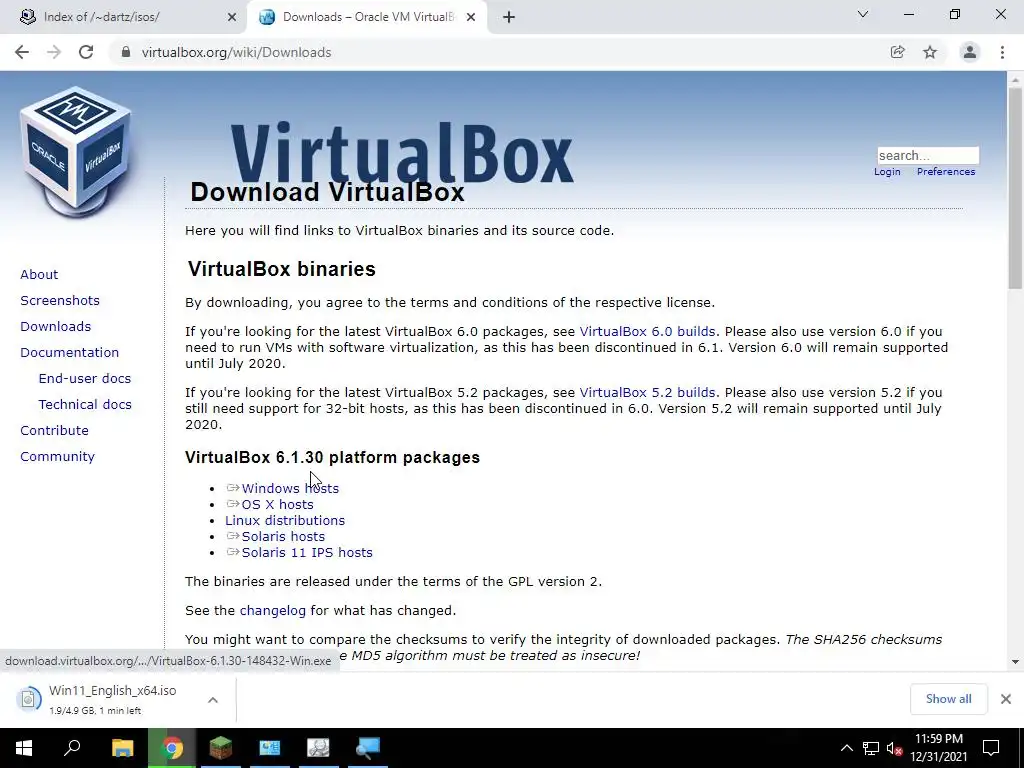The width and height of the screenshot is (1024, 768).
Task: Open the Chrome profile avatar
Action: coord(970,52)
